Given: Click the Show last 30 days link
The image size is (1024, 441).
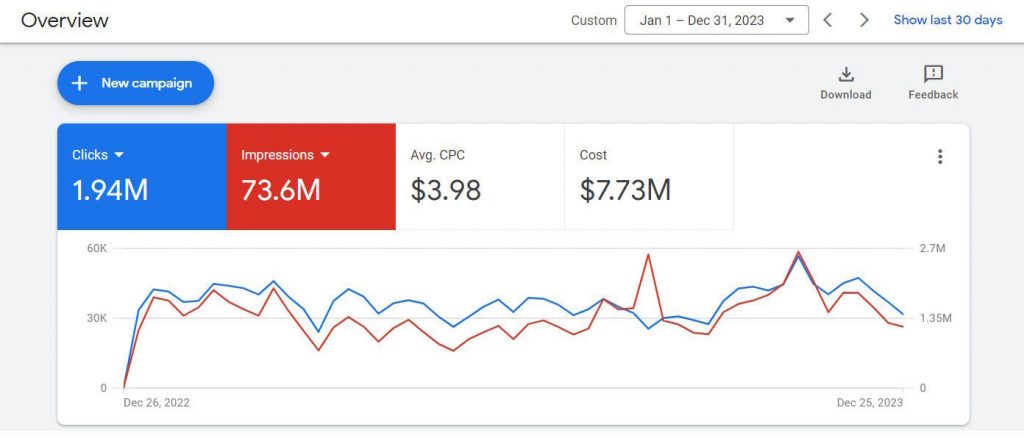Looking at the screenshot, I should (947, 20).
